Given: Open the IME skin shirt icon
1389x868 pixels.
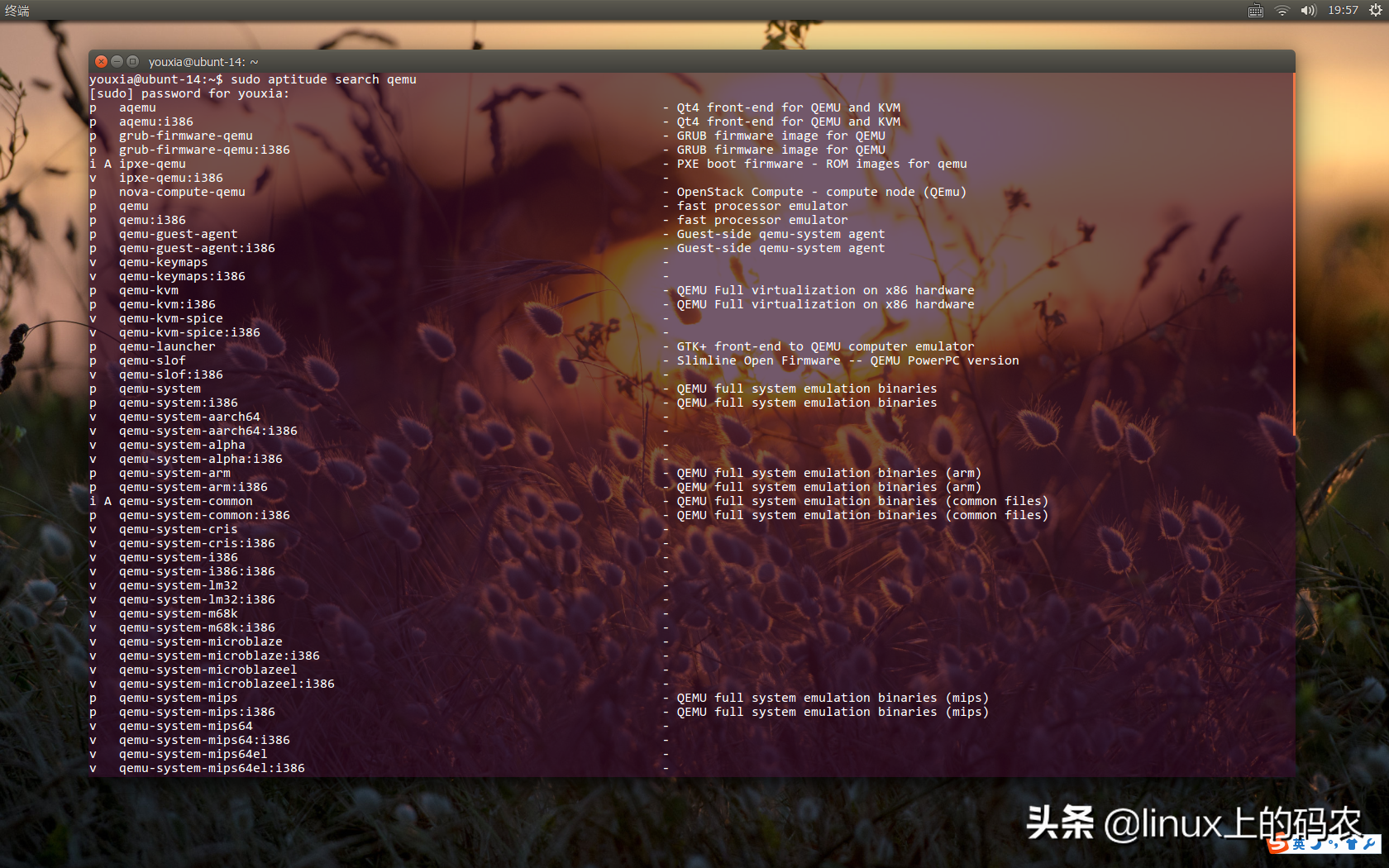Looking at the screenshot, I should coord(1352,844).
